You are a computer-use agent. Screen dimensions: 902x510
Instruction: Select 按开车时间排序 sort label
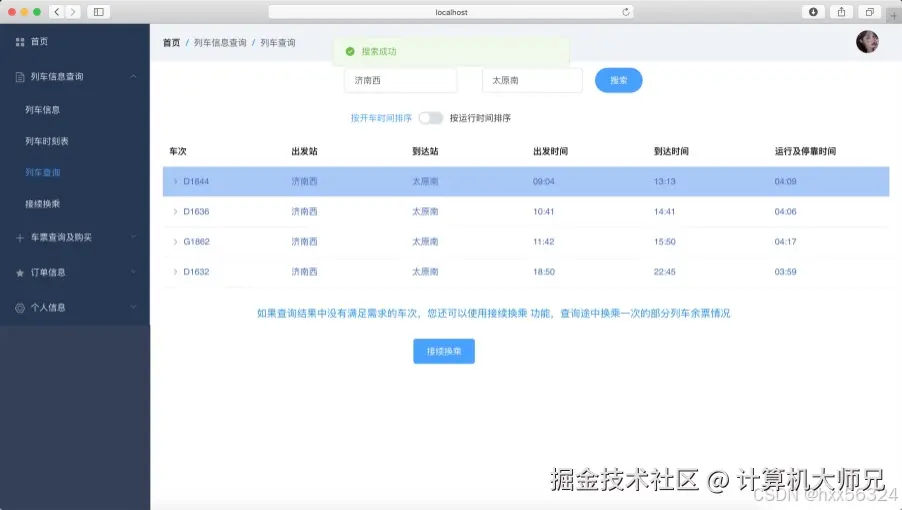coord(381,118)
